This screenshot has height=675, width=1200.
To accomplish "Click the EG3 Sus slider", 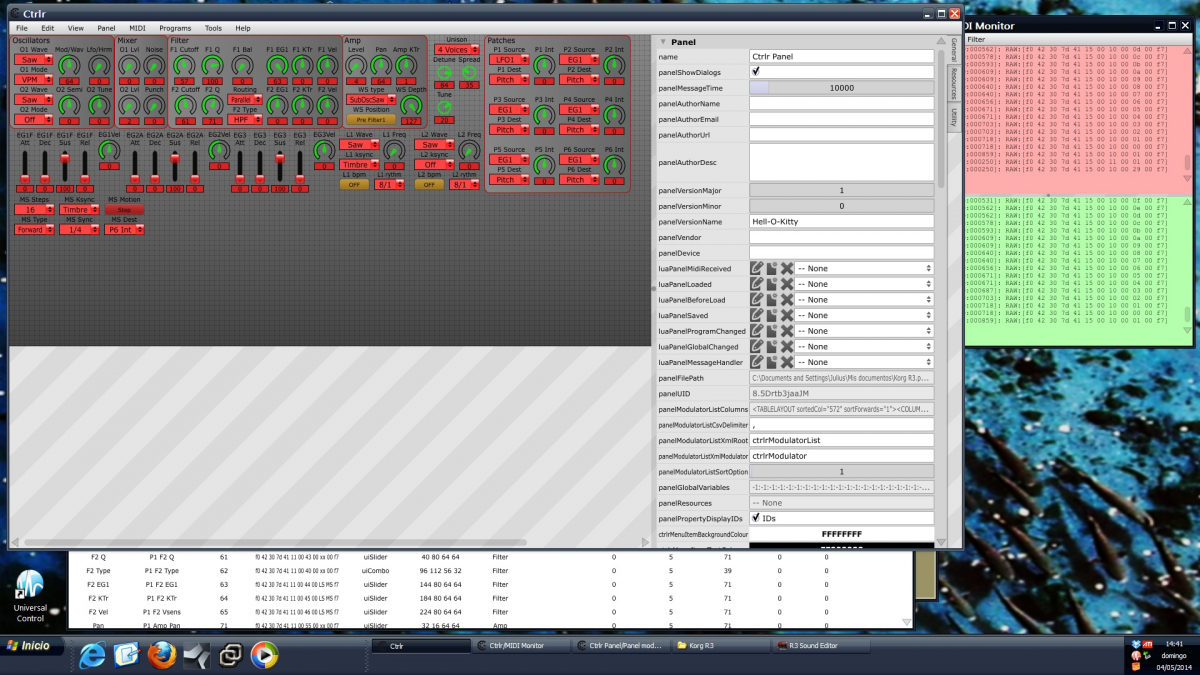I will 280,166.
